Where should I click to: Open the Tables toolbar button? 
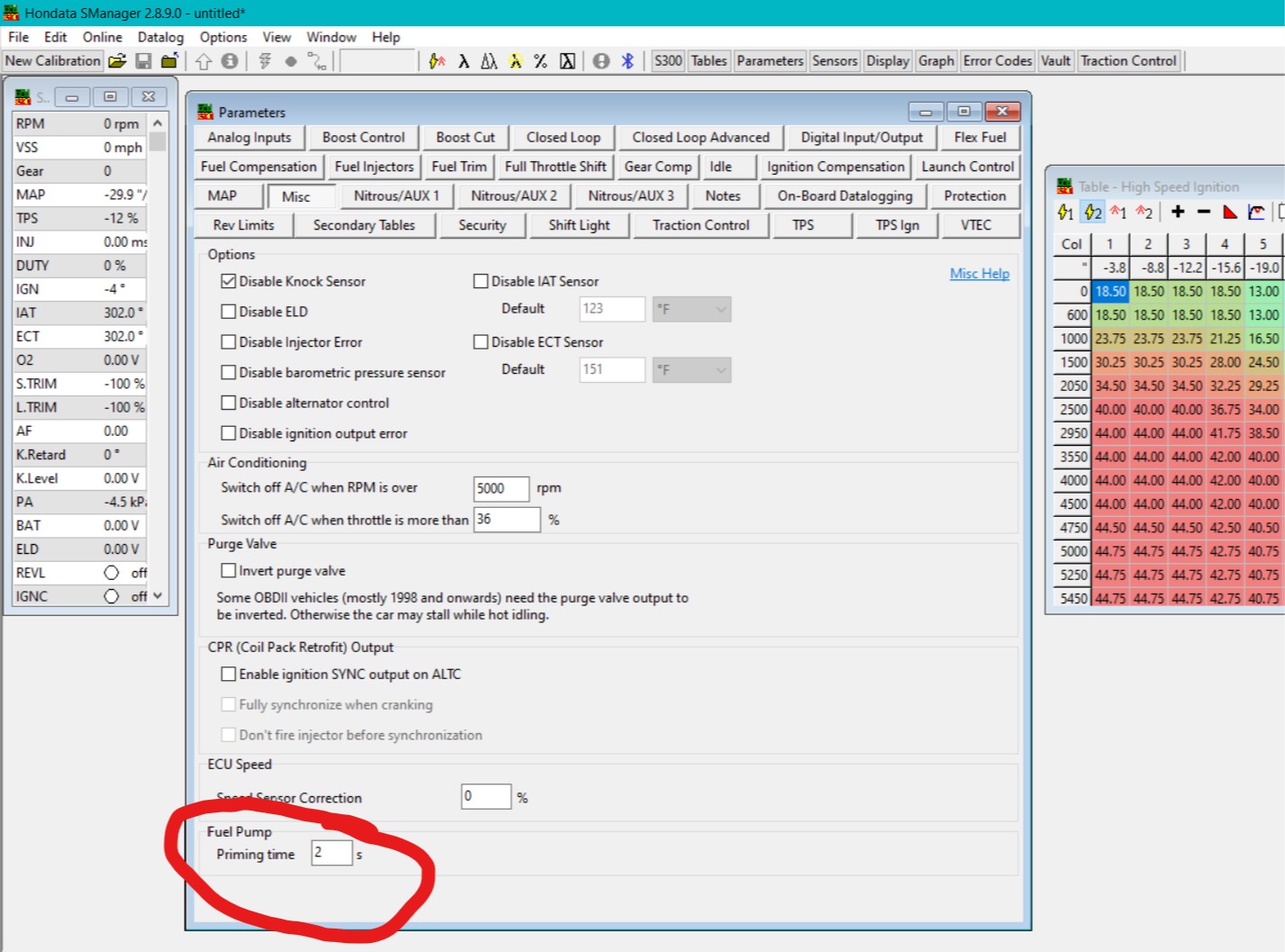coord(709,61)
